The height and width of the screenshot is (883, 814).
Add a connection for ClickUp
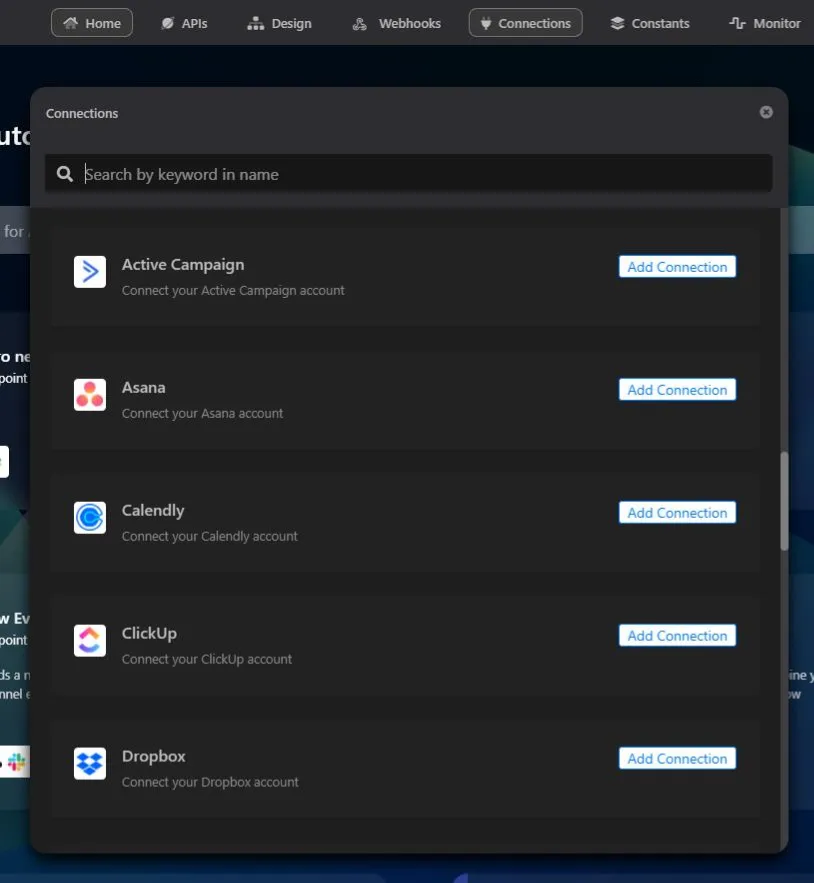coord(677,635)
